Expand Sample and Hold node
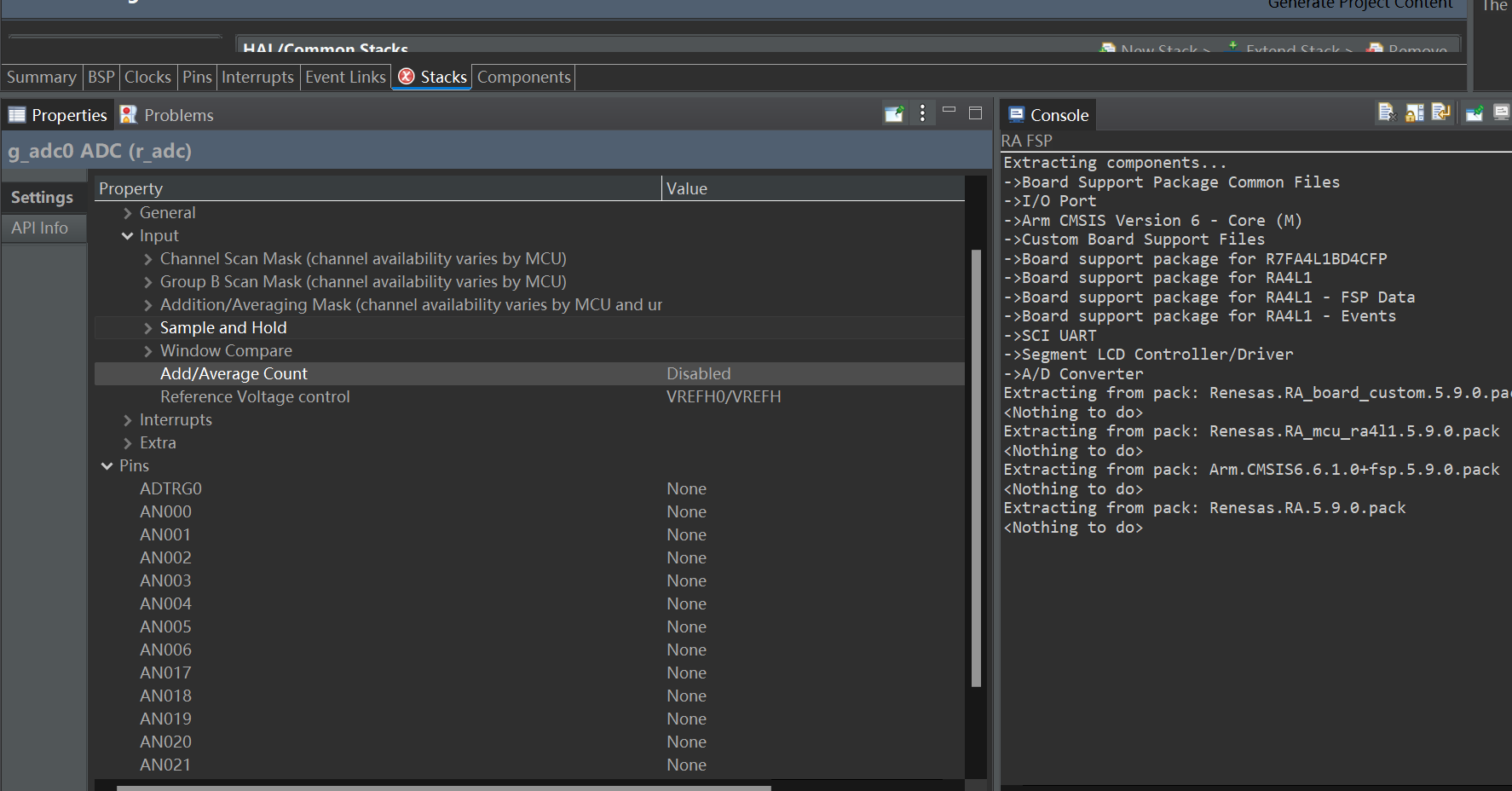Image resolution: width=1512 pixels, height=791 pixels. pos(148,328)
